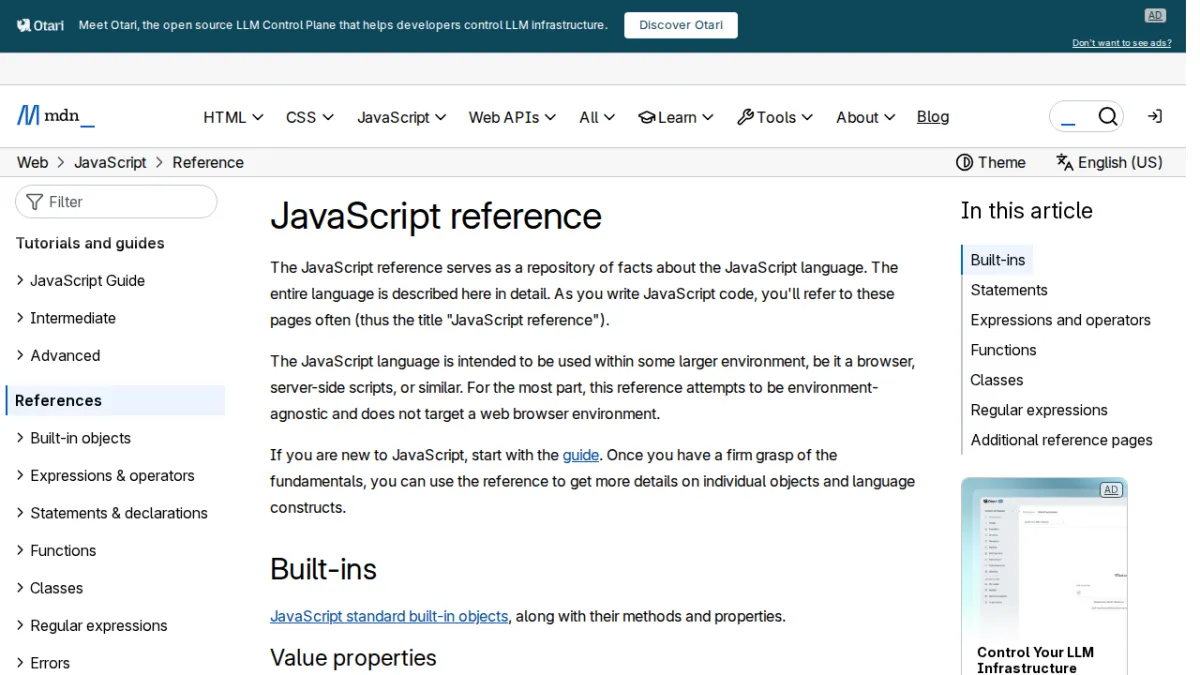The height and width of the screenshot is (675, 1200).
Task: Expand the Intermediate sidebar section
Action: pos(66,318)
